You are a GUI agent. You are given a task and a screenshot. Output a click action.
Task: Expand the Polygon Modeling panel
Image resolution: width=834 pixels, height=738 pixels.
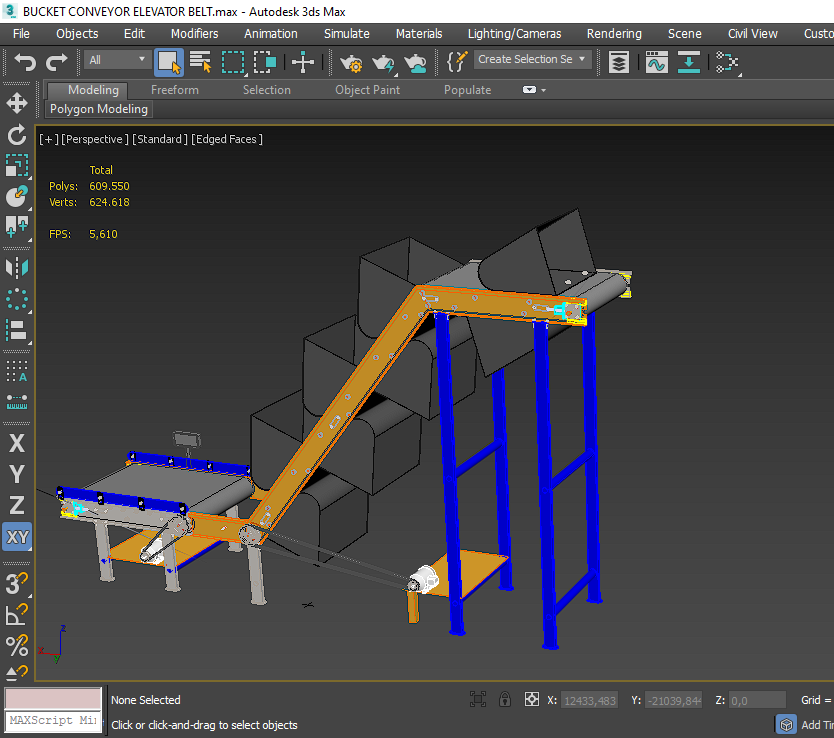click(99, 109)
